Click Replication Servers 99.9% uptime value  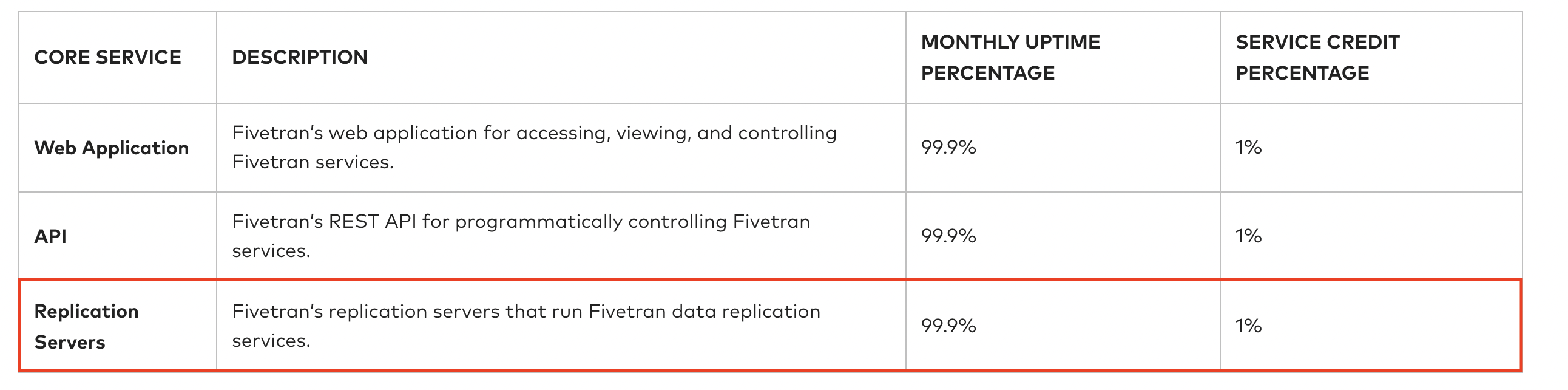[948, 326]
